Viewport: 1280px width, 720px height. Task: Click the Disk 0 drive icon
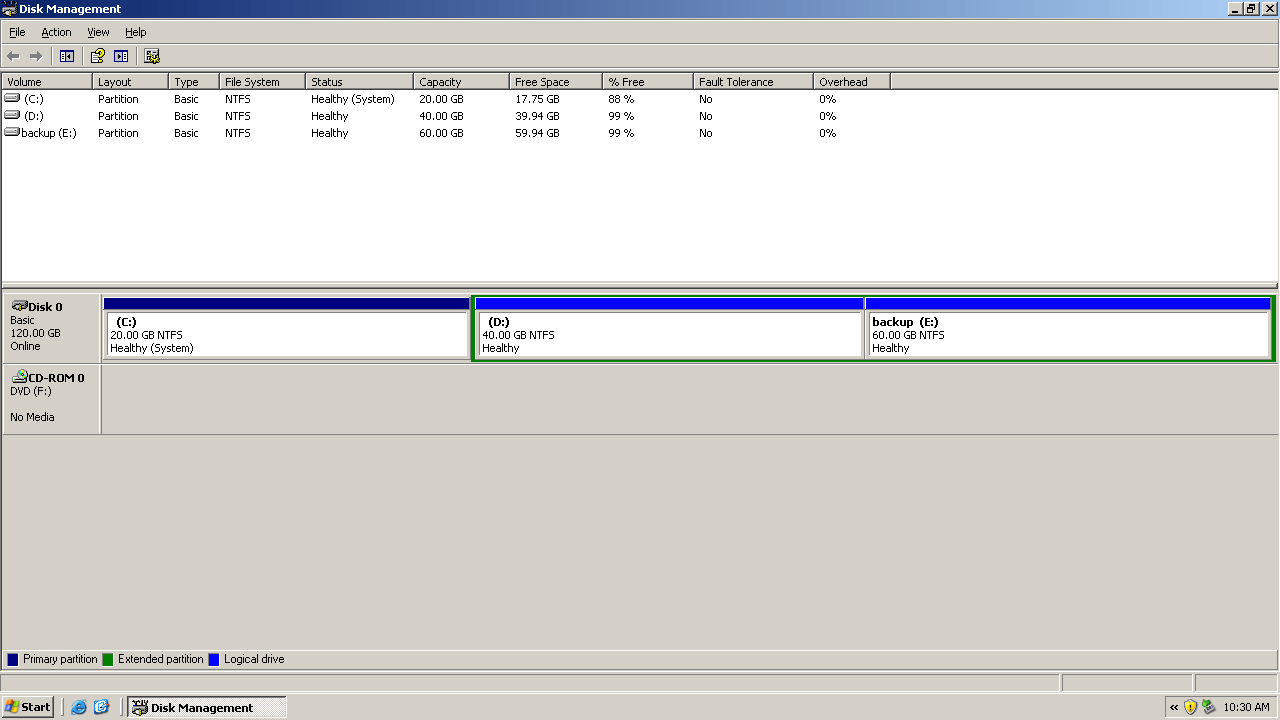click(19, 306)
